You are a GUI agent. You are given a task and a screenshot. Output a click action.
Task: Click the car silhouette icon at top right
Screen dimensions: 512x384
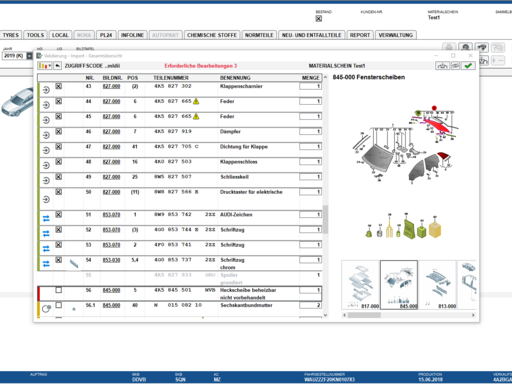(x=482, y=47)
